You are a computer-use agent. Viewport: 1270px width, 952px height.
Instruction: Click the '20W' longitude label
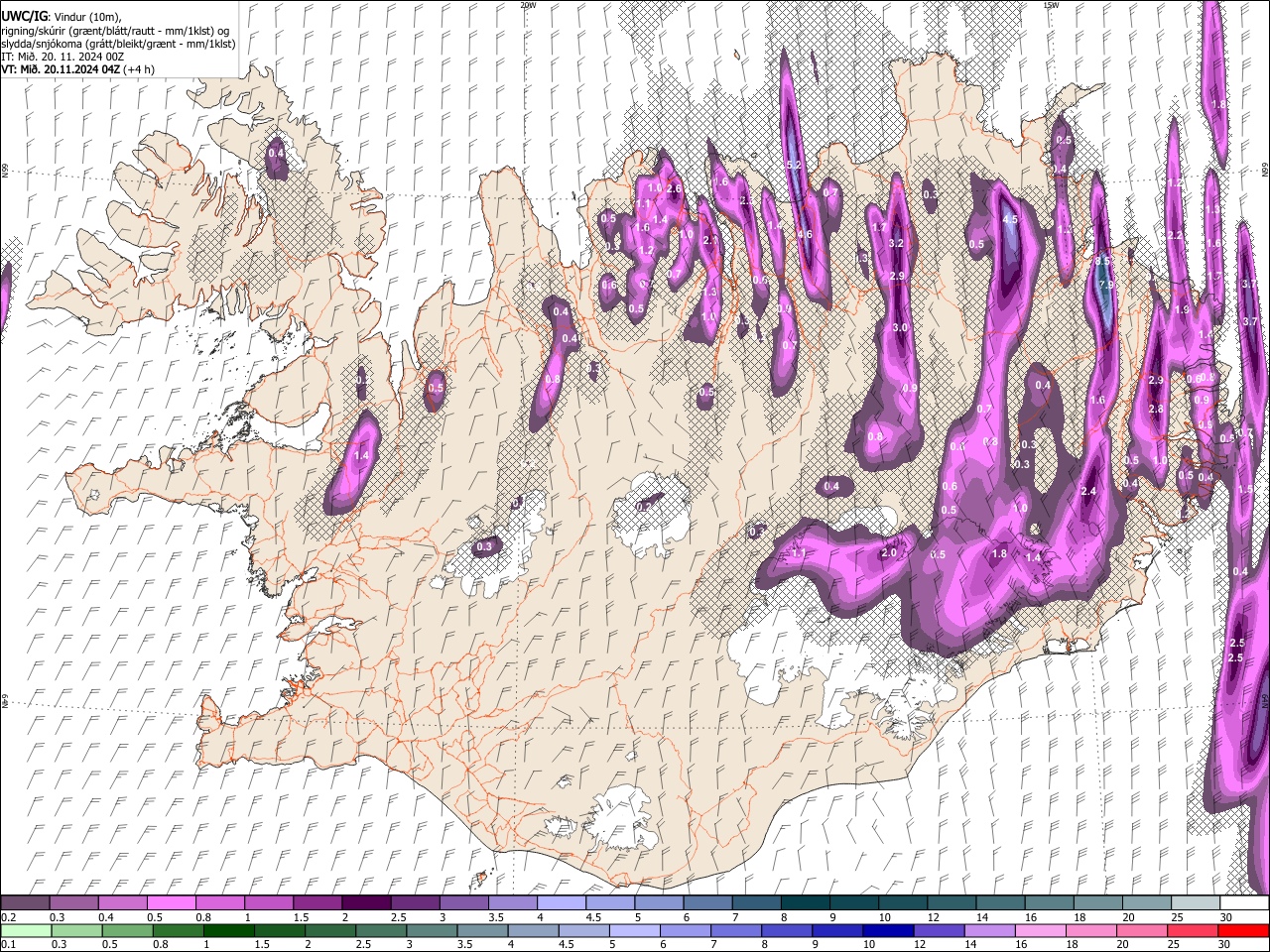(528, 5)
